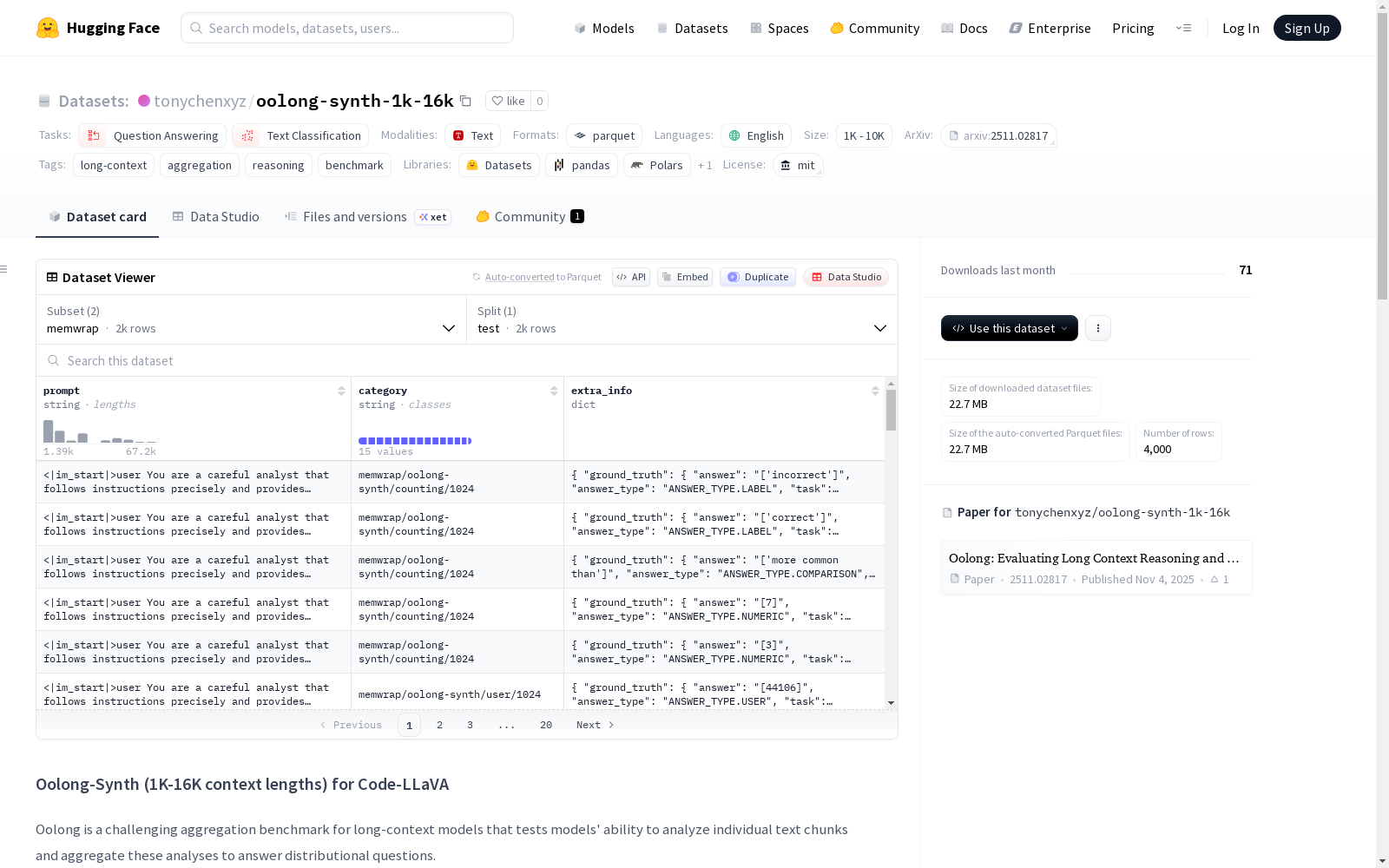1389x868 pixels.
Task: Go to page 20 of the dataset
Action: point(546,725)
